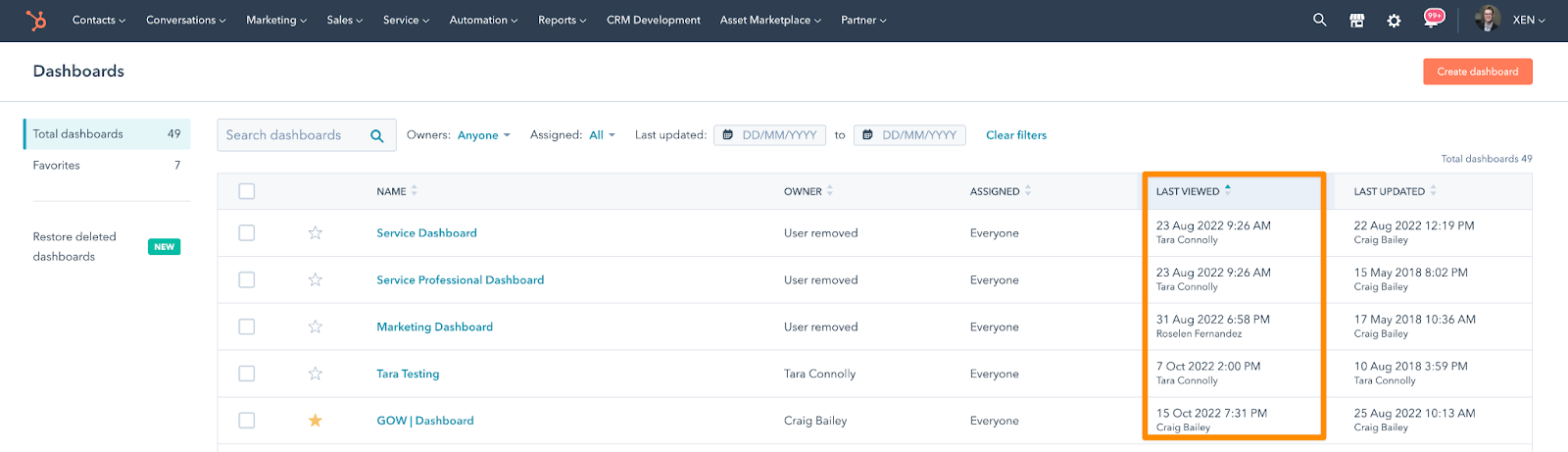Click the Clear filters link

(1015, 135)
